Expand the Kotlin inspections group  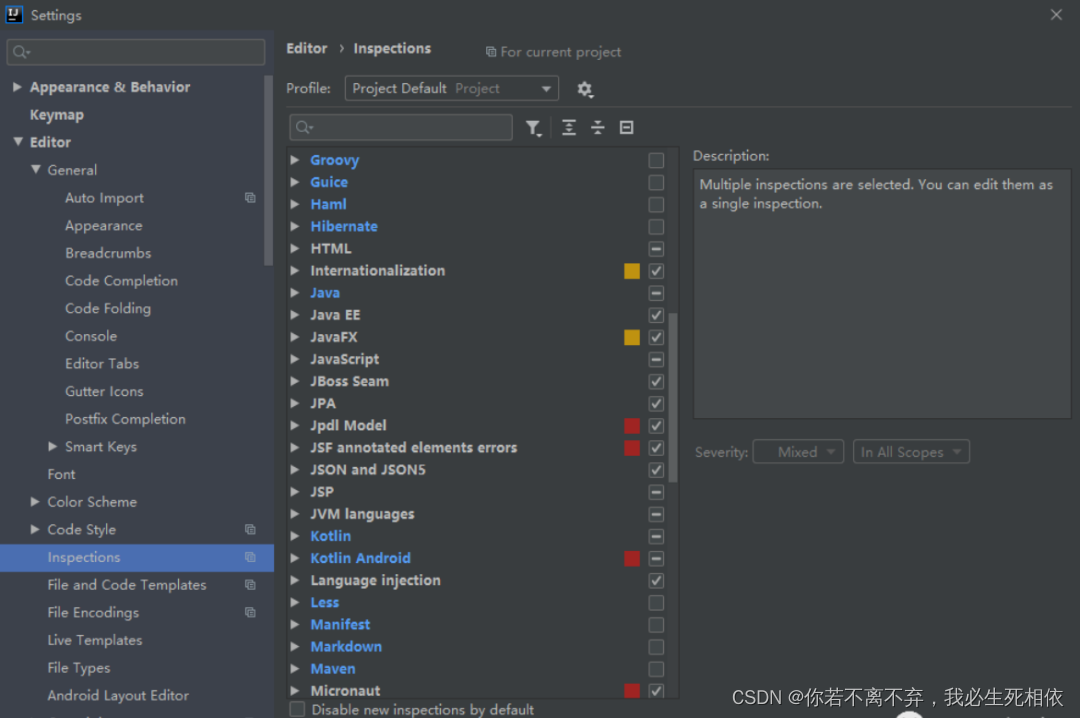[295, 536]
